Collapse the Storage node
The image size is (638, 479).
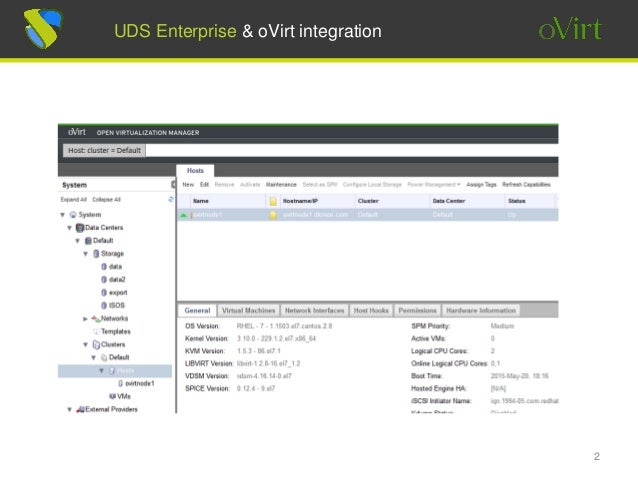[x=85, y=254]
